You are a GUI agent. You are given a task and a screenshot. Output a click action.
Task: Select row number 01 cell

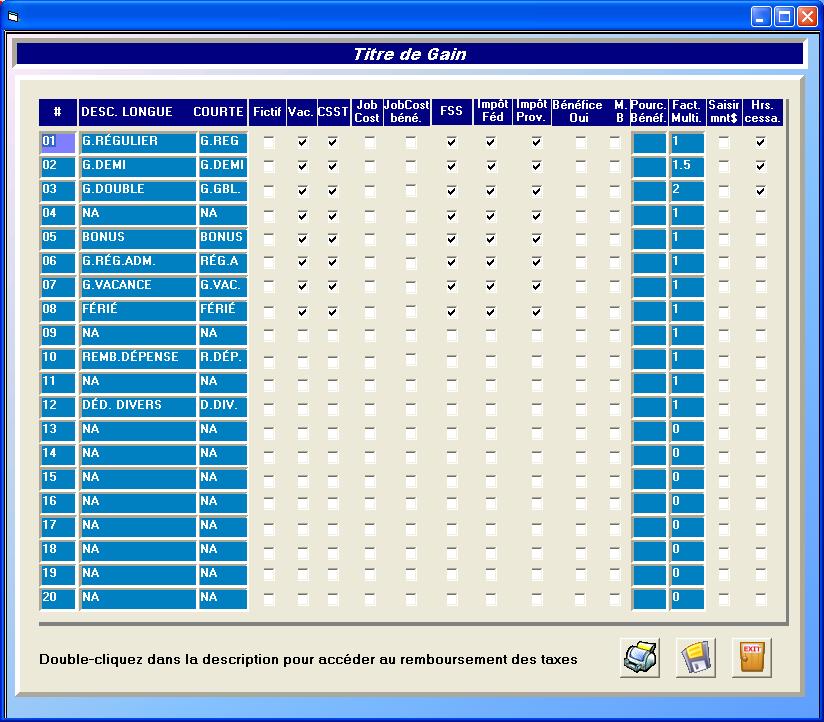(57, 142)
